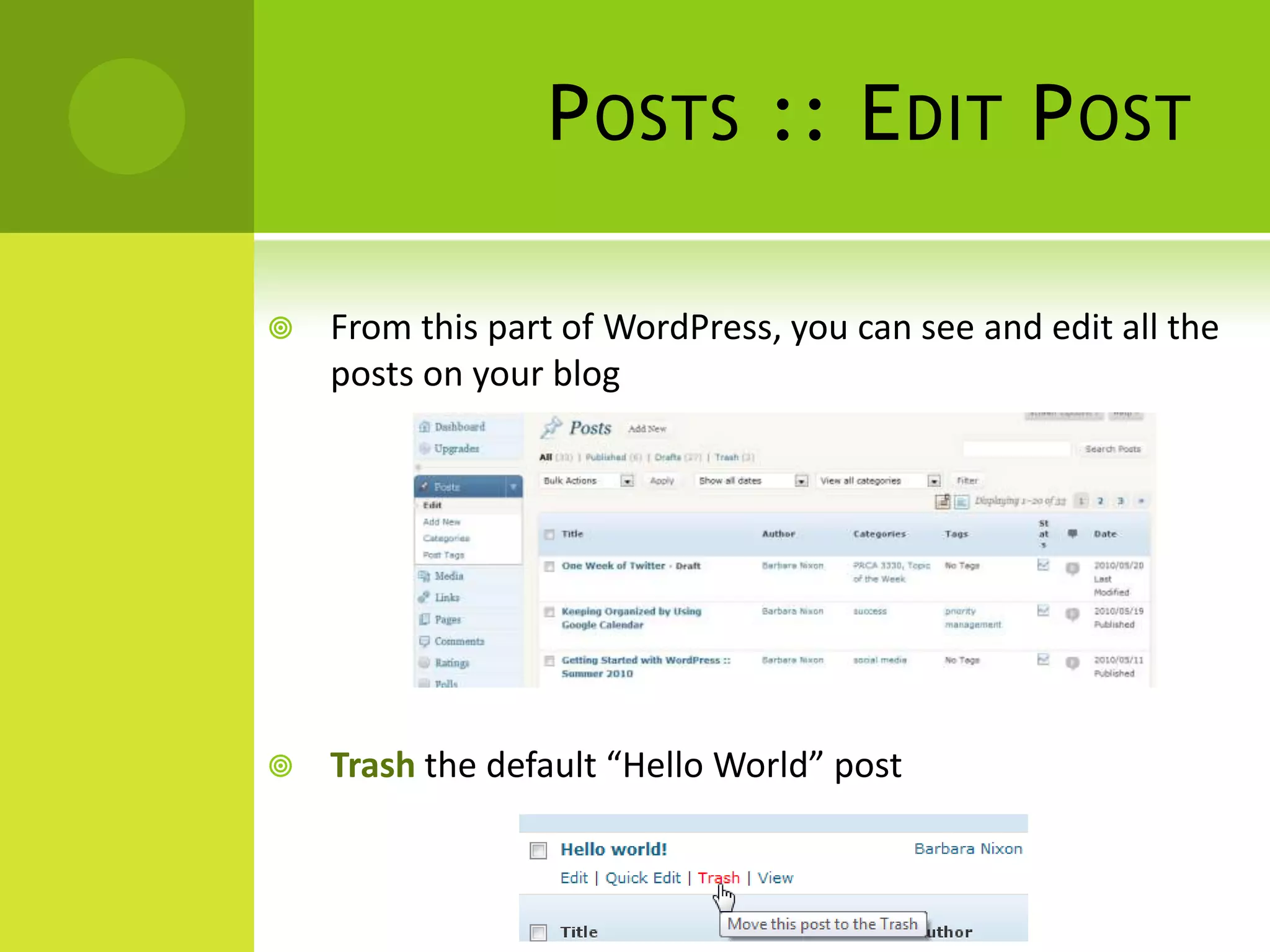
Task: Check the Hello world! post checkbox
Action: click(x=538, y=850)
